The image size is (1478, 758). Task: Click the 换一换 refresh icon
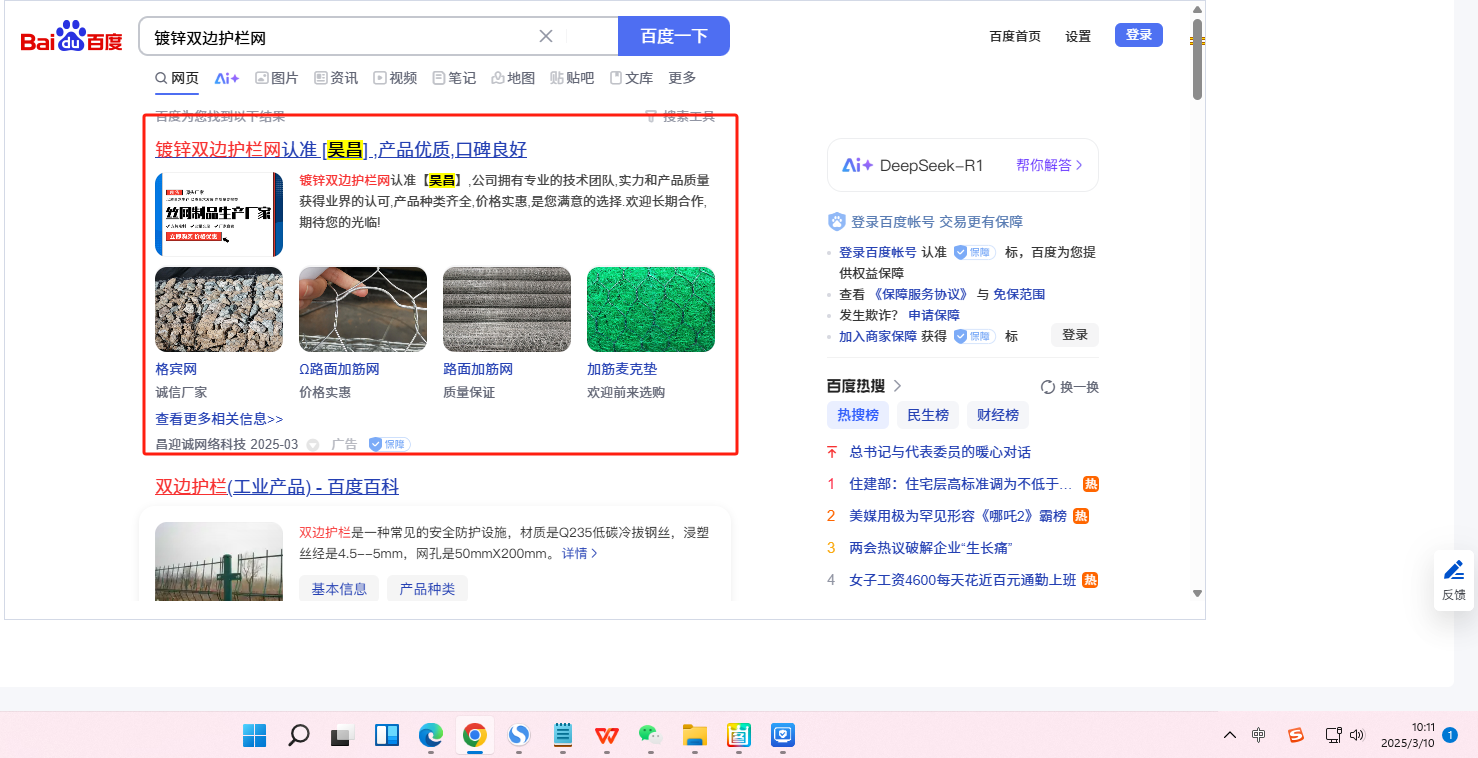(1048, 387)
